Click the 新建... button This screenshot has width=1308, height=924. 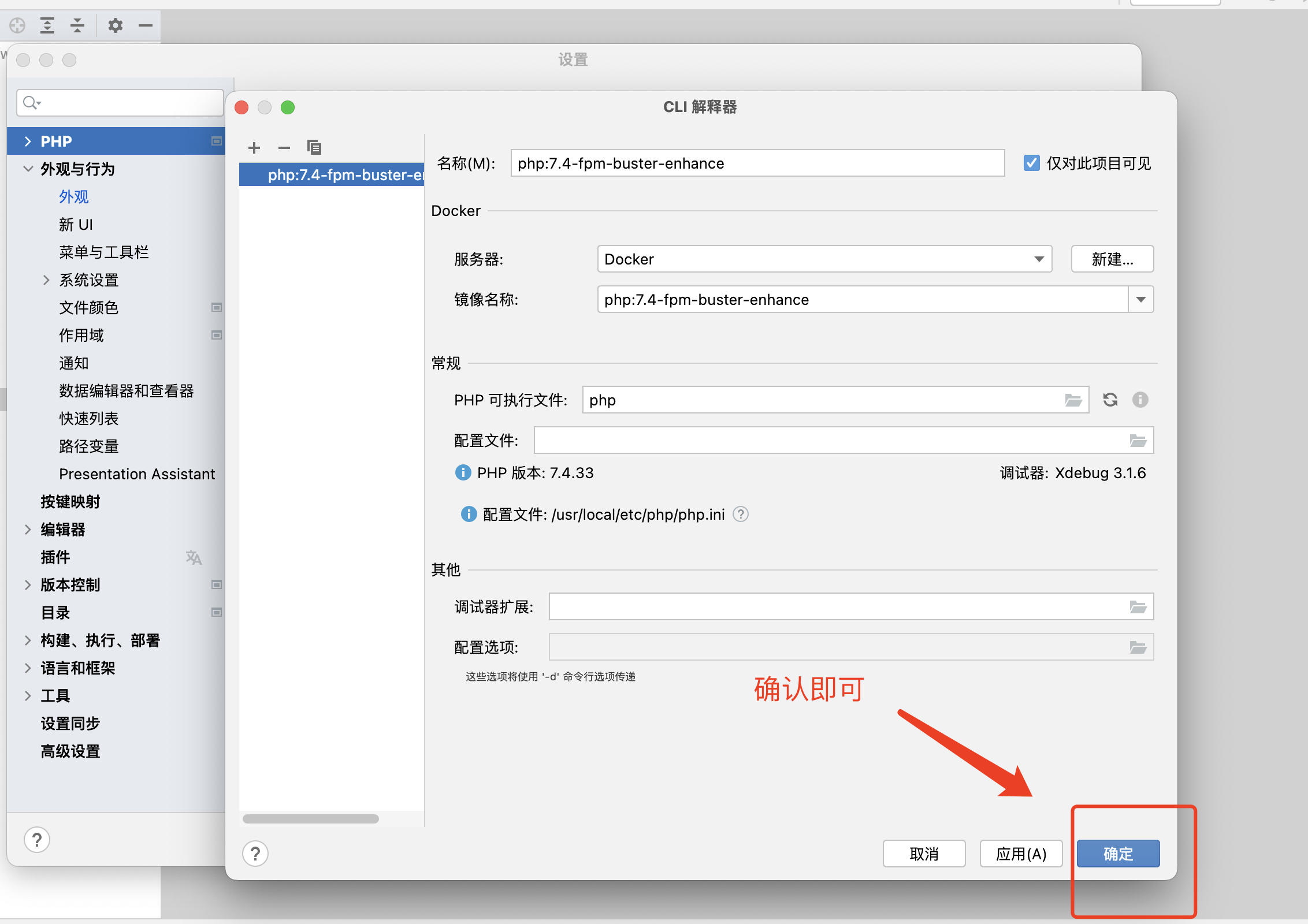click(1112, 259)
